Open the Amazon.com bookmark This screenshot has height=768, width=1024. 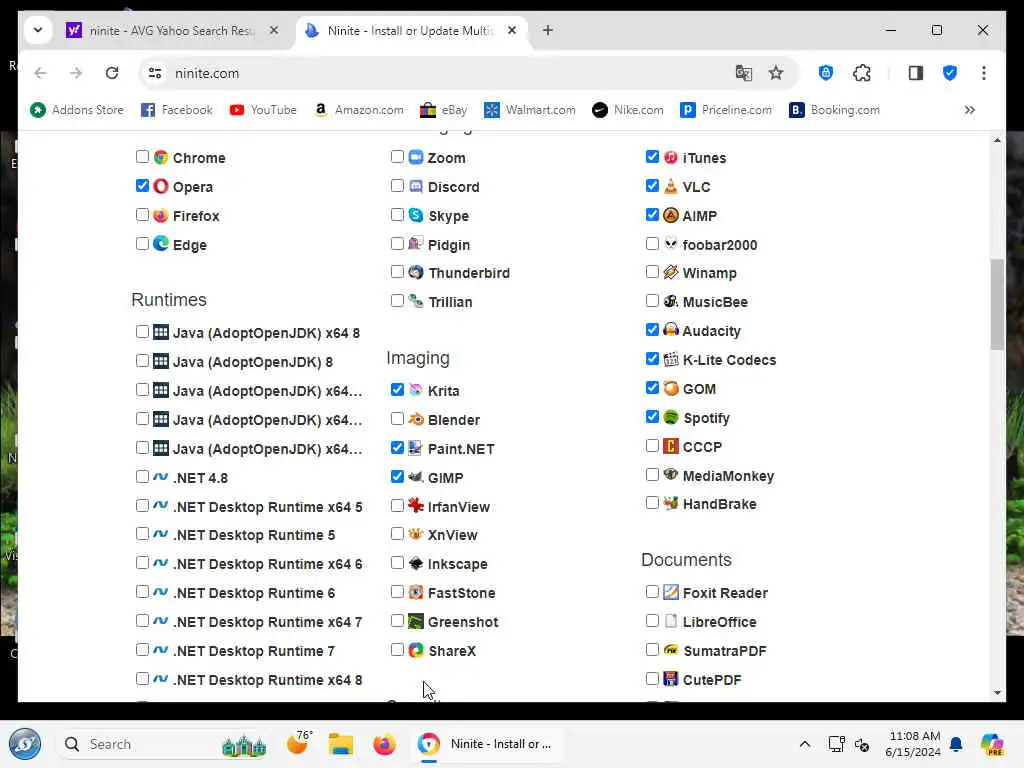coord(359,110)
